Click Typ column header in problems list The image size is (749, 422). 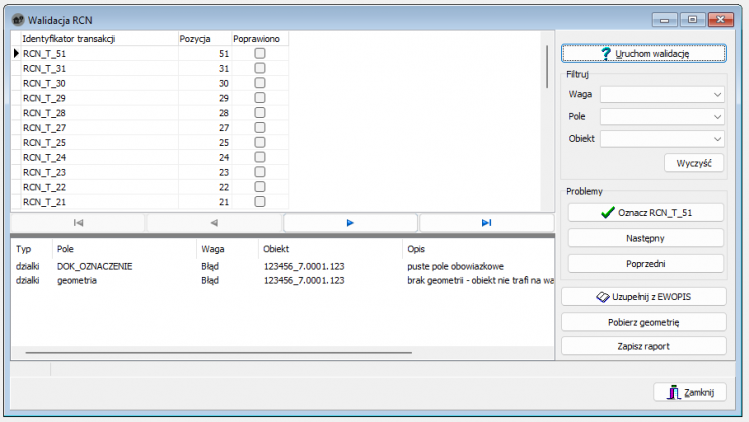tap(32, 249)
